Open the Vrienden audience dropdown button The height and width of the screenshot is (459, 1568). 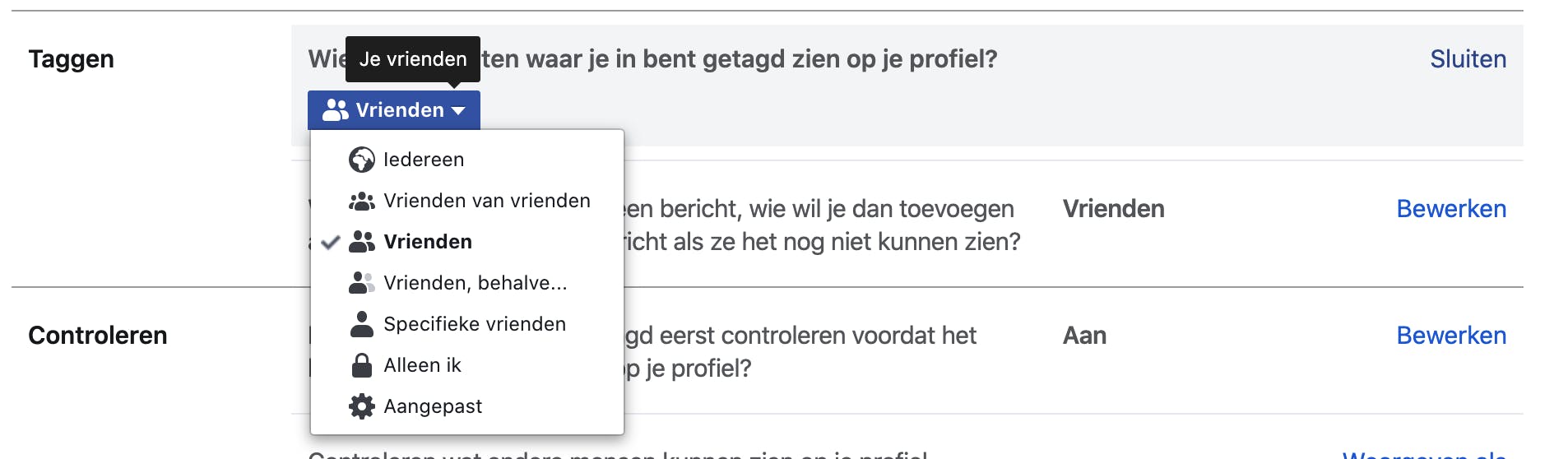pos(393,110)
